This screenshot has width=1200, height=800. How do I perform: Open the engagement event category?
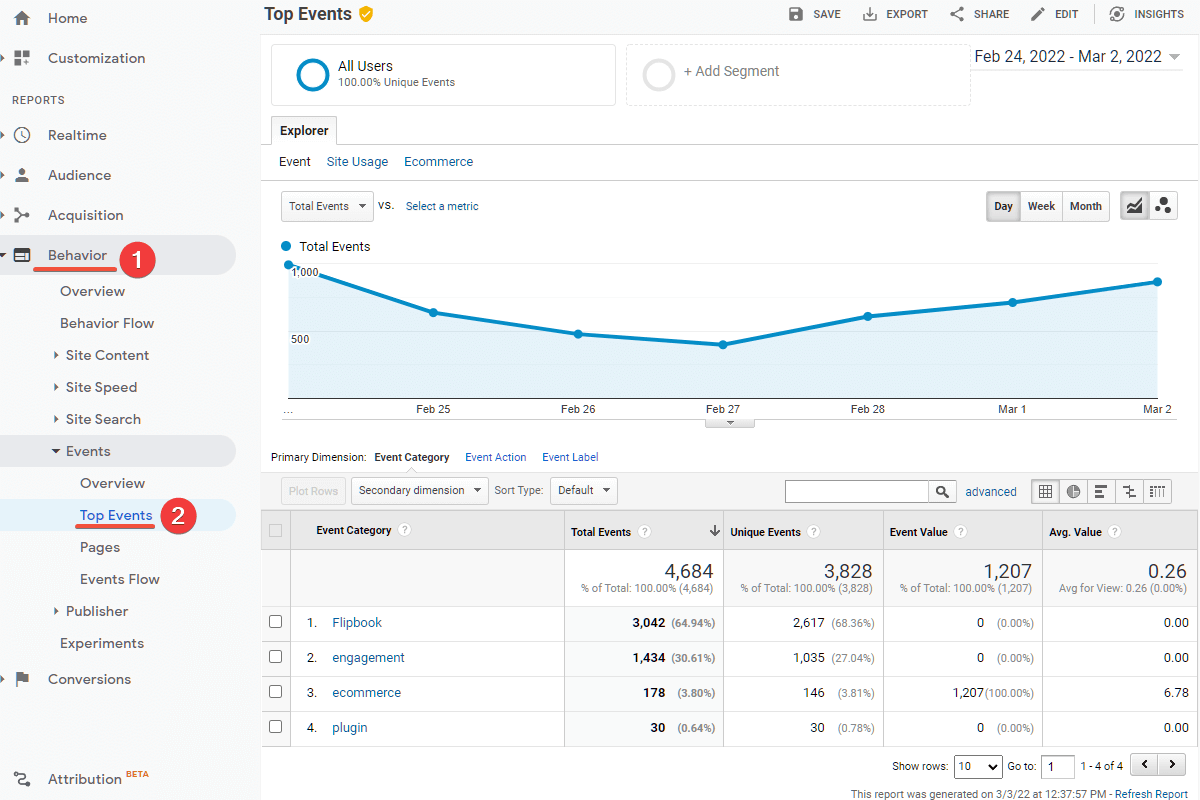pyautogui.click(x=367, y=657)
